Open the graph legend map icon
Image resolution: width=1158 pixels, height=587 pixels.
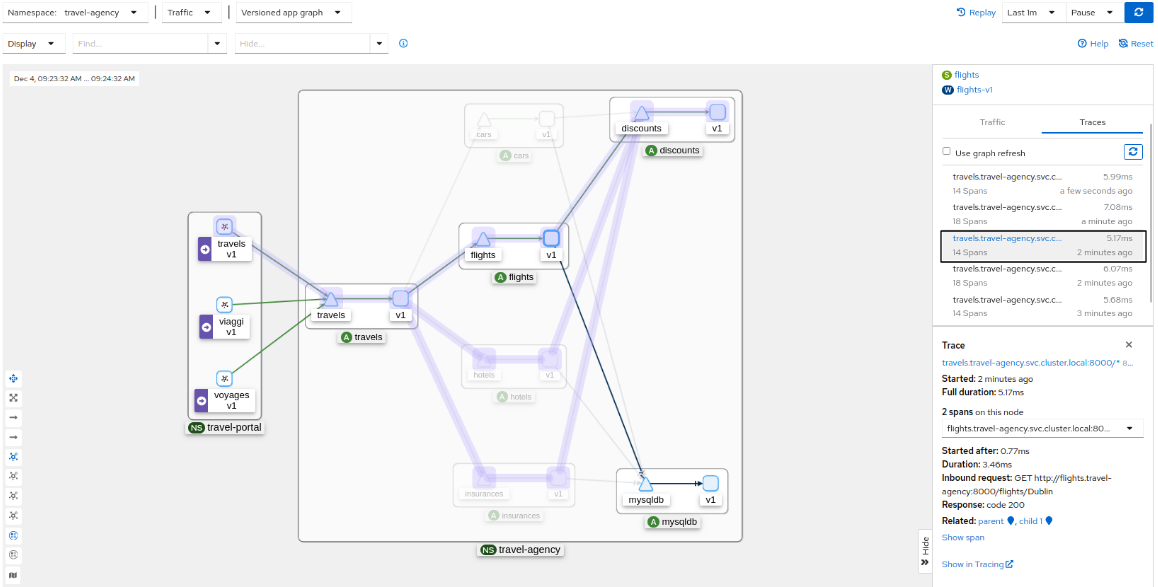coord(13,574)
